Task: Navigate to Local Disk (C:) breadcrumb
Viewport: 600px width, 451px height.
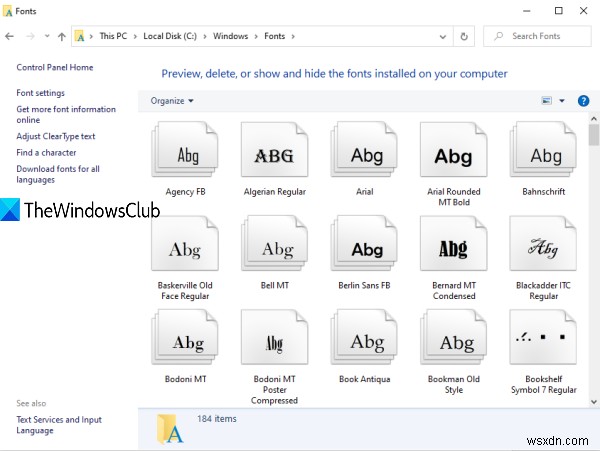Action: (x=170, y=36)
